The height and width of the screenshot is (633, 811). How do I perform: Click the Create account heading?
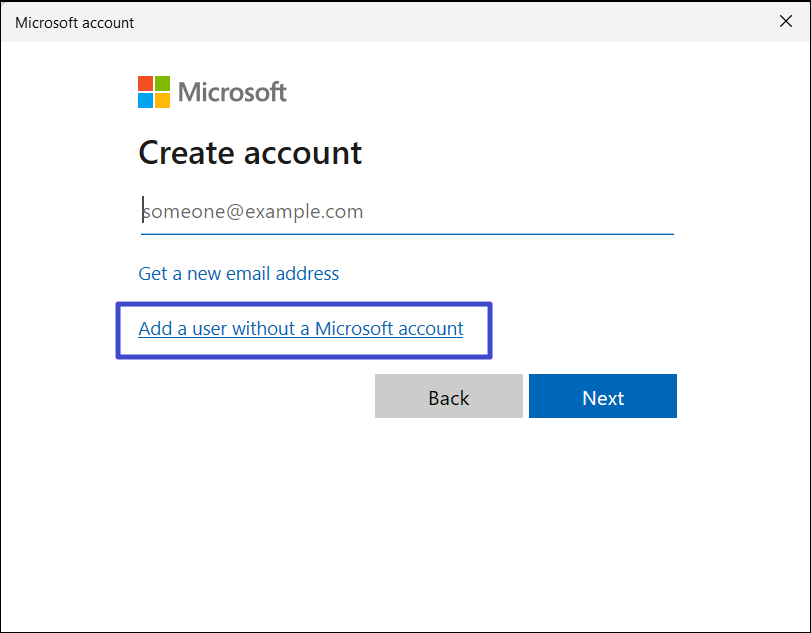pyautogui.click(x=250, y=153)
